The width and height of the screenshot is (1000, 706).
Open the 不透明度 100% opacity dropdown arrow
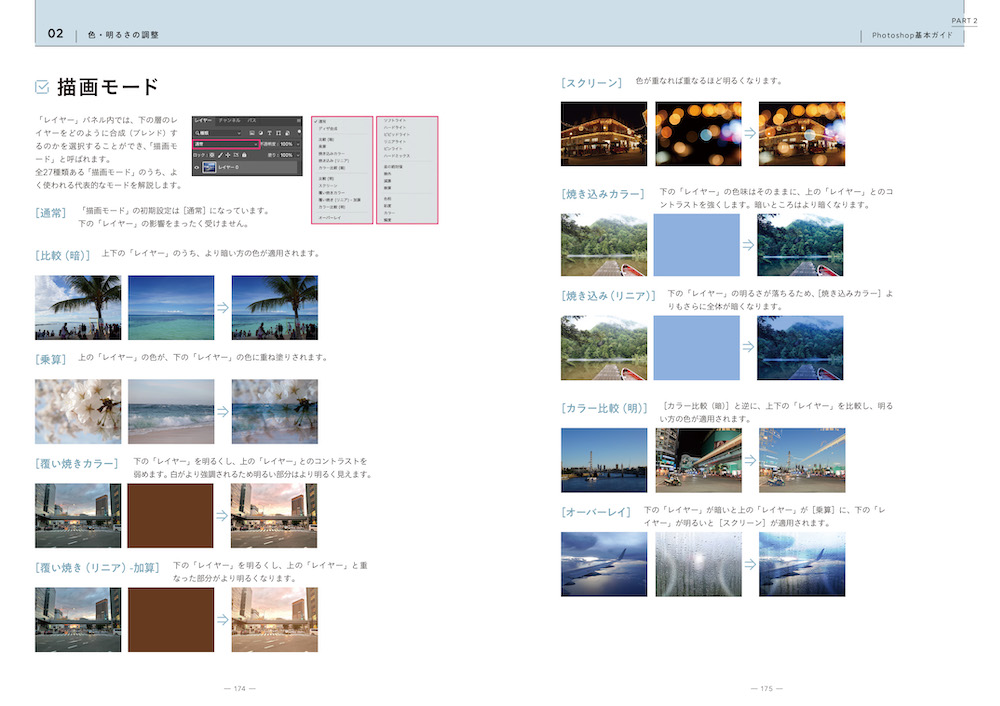298,144
